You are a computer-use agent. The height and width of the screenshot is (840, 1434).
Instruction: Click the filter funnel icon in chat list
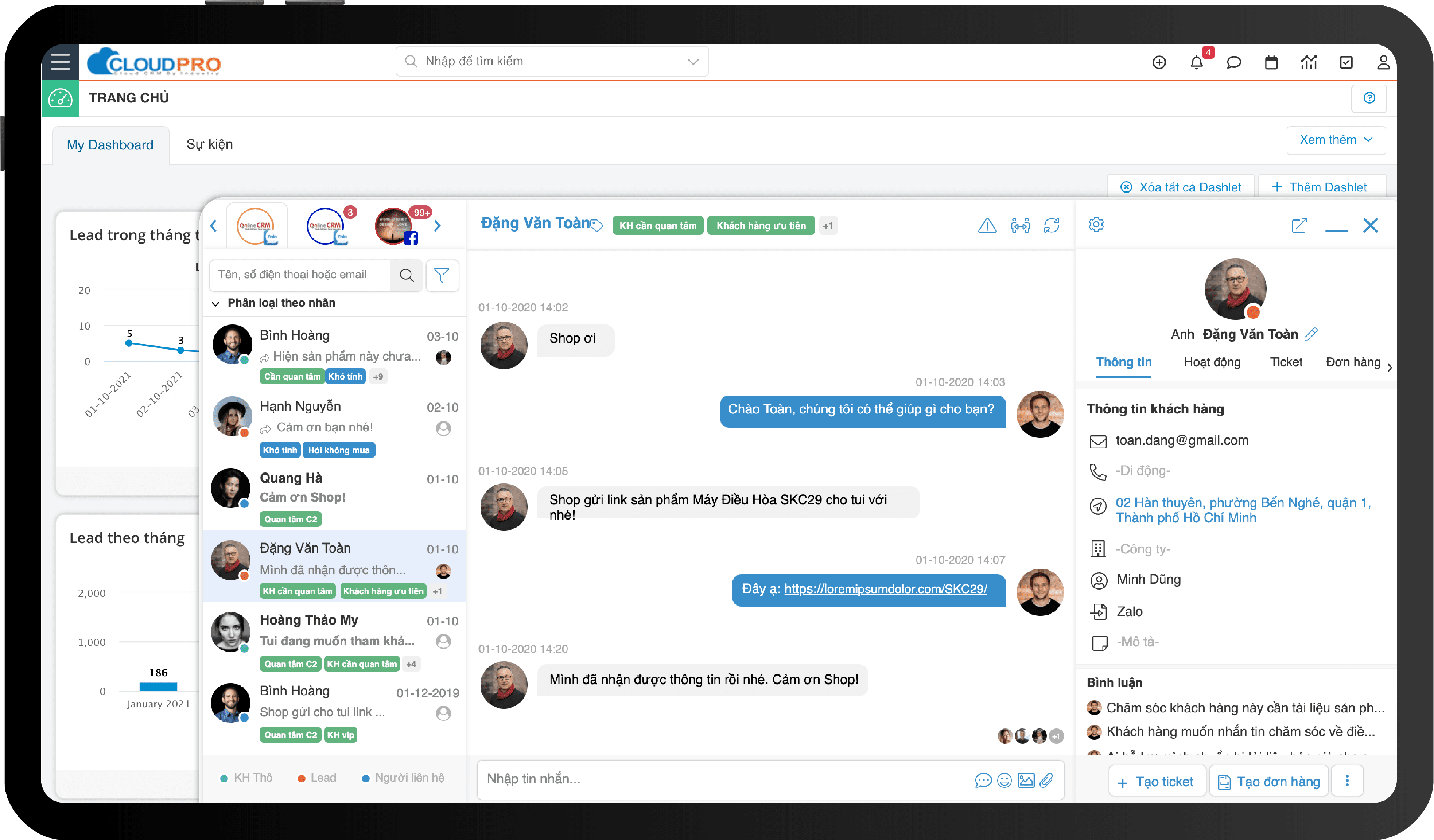tap(442, 276)
